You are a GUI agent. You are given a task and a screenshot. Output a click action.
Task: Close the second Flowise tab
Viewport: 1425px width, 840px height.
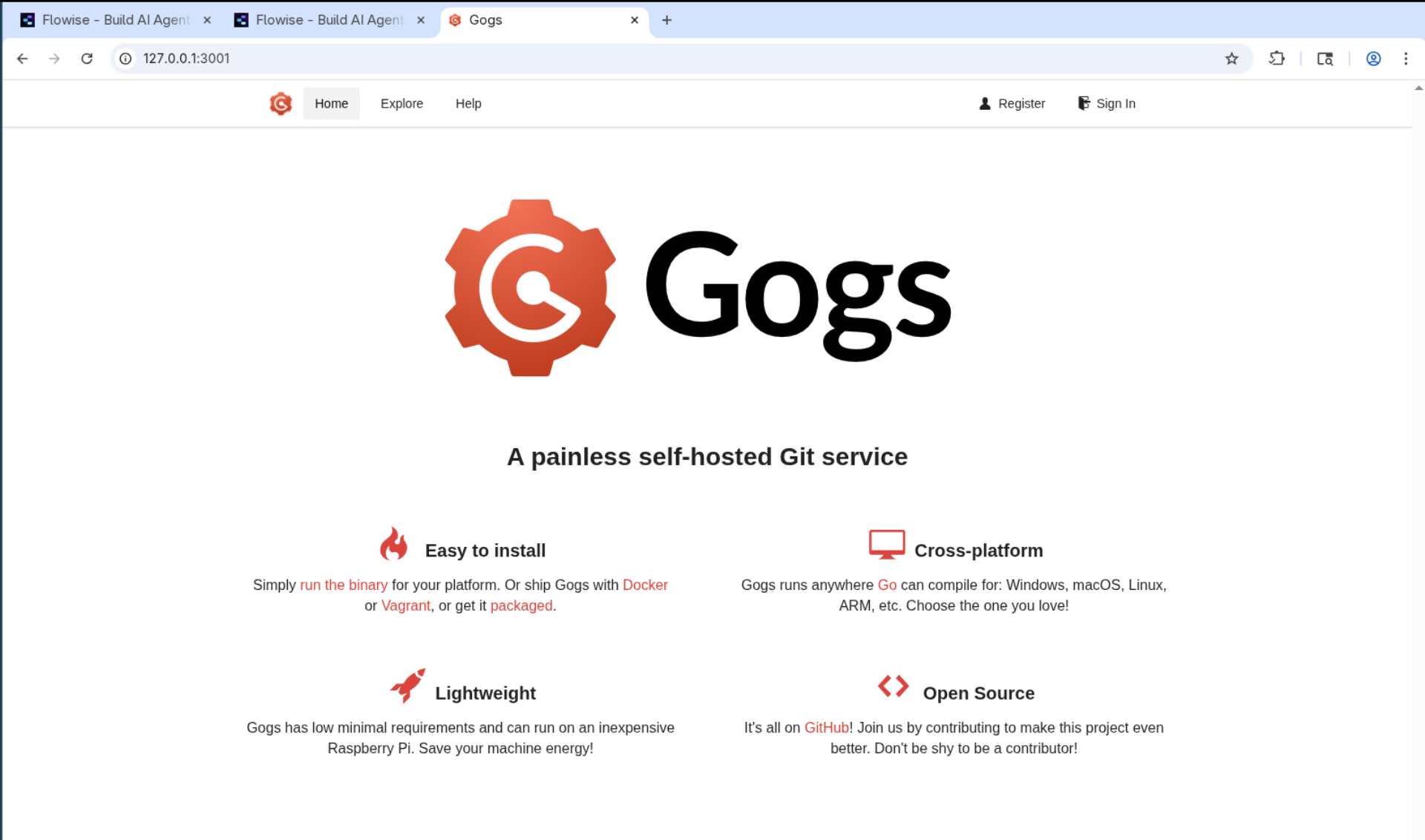pyautogui.click(x=421, y=20)
